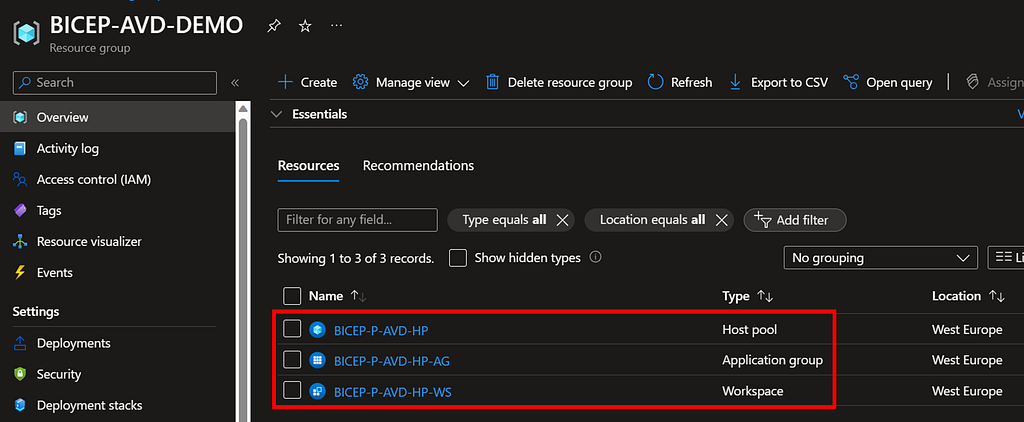The width and height of the screenshot is (1024, 422).
Task: Click the Activity log icon
Action: coord(20,148)
